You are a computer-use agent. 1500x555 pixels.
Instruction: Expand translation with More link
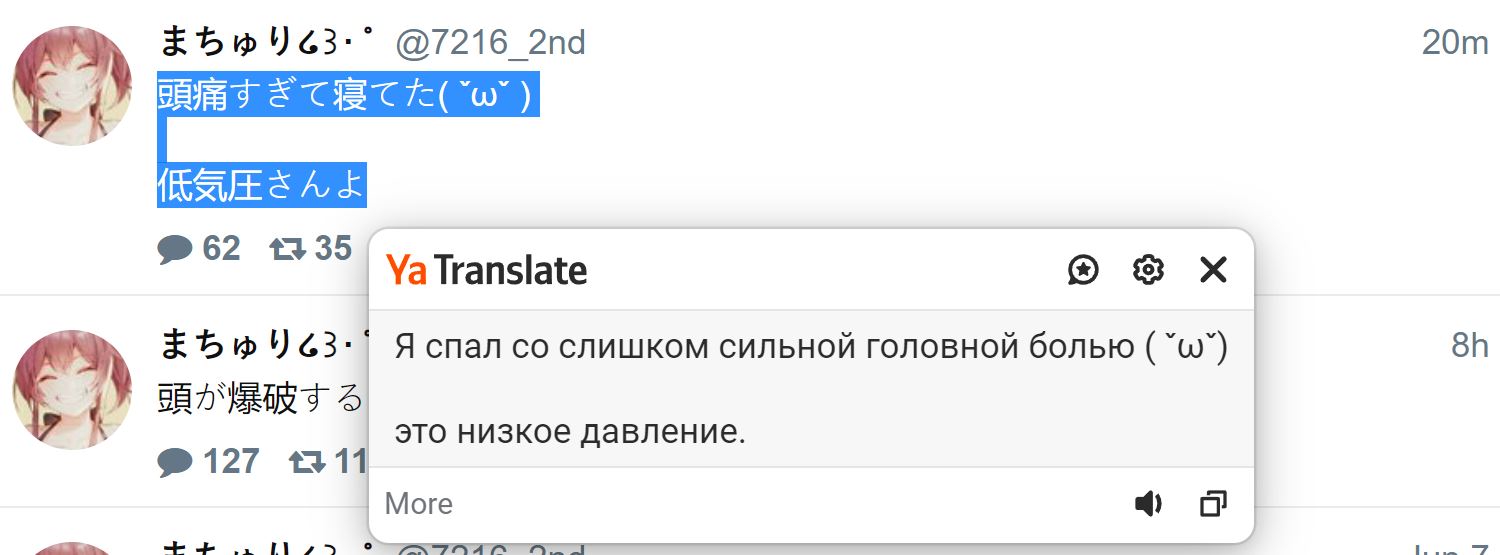(418, 504)
